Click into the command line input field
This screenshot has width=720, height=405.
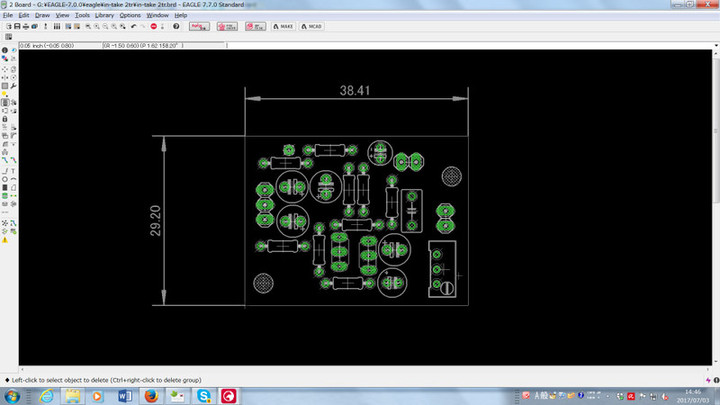point(400,46)
